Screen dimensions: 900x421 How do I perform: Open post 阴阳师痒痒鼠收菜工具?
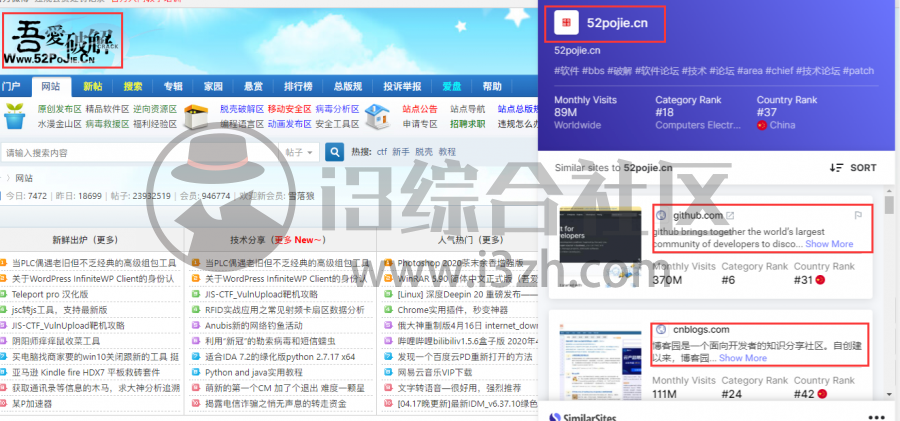point(56,341)
